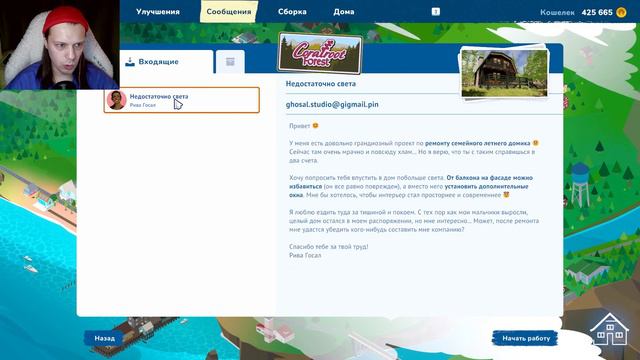
Task: Click the Coralroot Forest logo
Action: [x=320, y=53]
